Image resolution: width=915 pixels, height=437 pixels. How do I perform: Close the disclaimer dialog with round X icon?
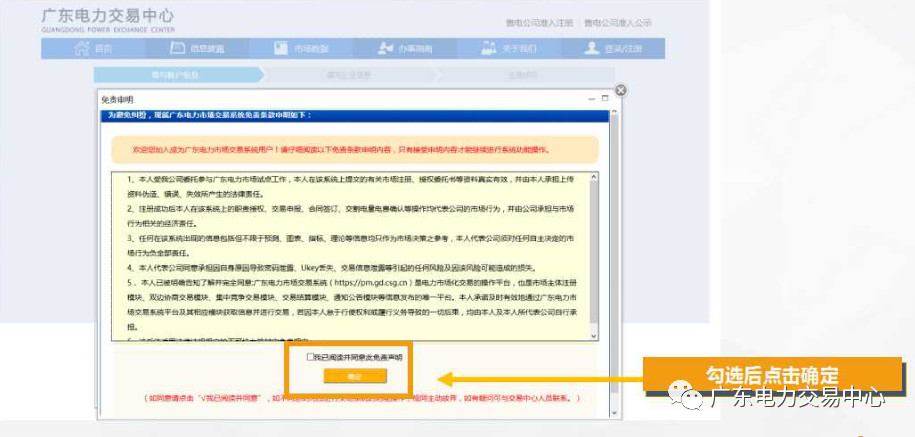[x=620, y=90]
